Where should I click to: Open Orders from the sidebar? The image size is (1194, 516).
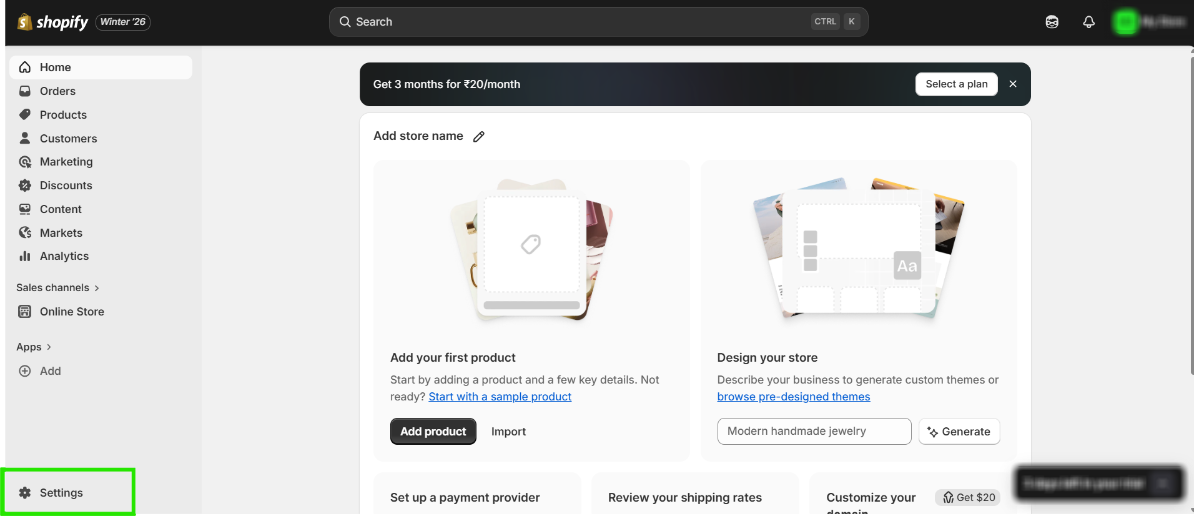coord(57,91)
